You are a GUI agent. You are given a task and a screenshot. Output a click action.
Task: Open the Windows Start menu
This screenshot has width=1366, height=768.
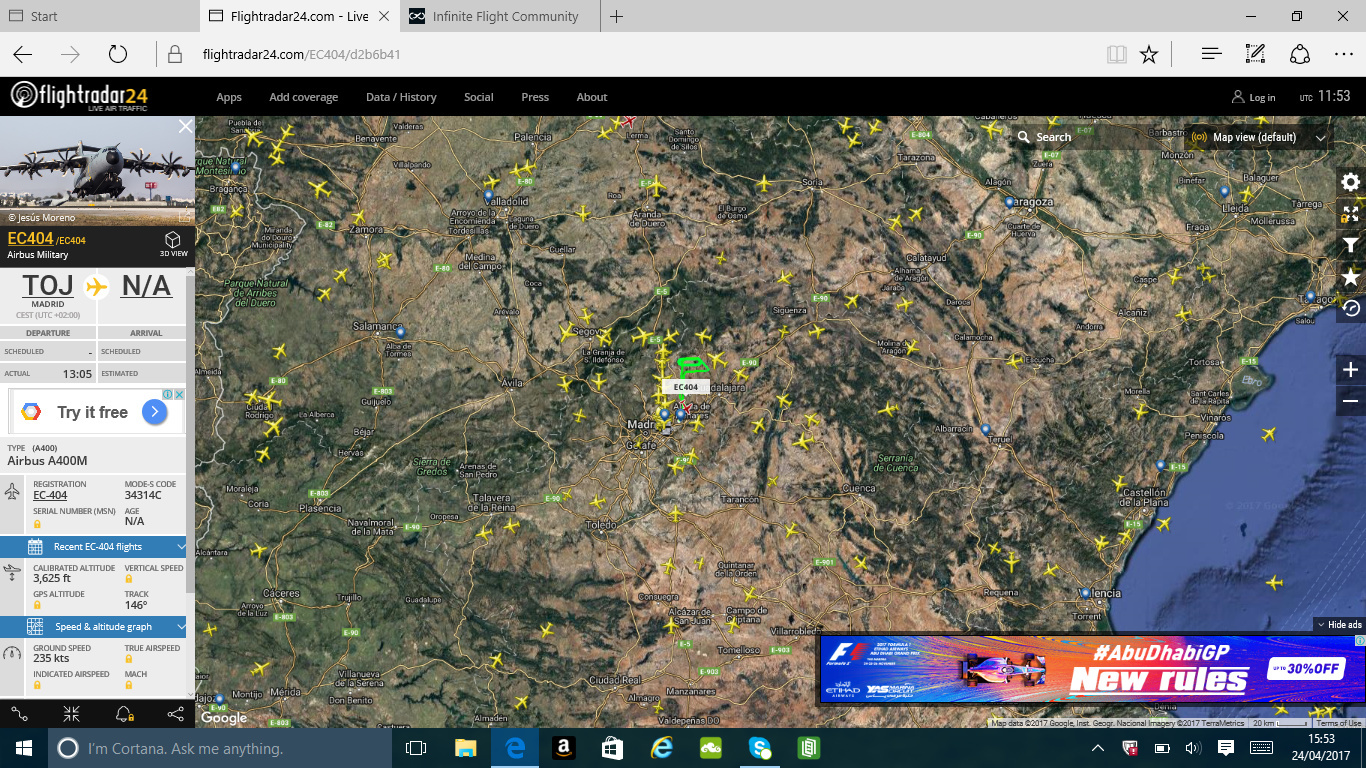tap(23, 748)
